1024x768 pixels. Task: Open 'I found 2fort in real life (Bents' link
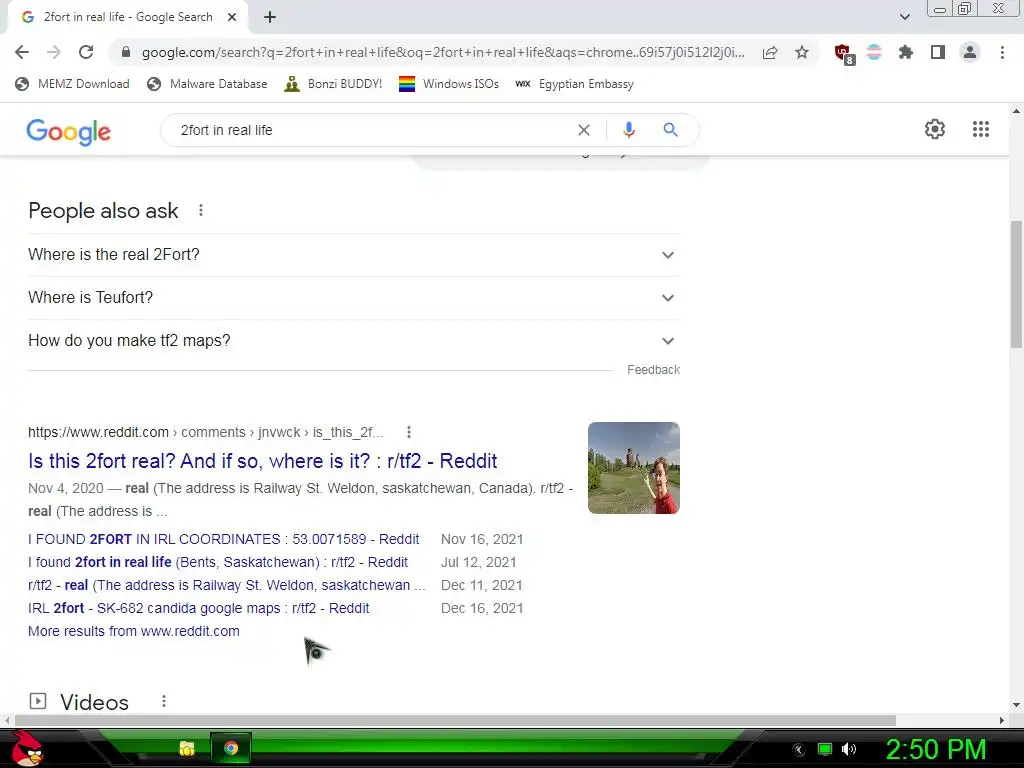pyautogui.click(x=218, y=562)
